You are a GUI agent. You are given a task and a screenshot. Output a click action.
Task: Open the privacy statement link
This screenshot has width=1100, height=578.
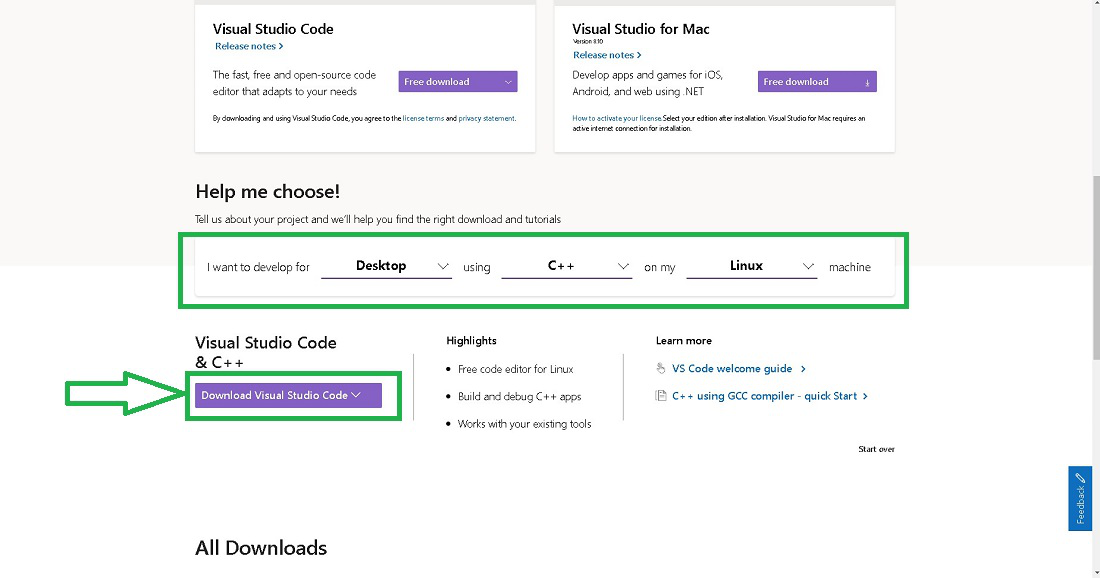[486, 118]
